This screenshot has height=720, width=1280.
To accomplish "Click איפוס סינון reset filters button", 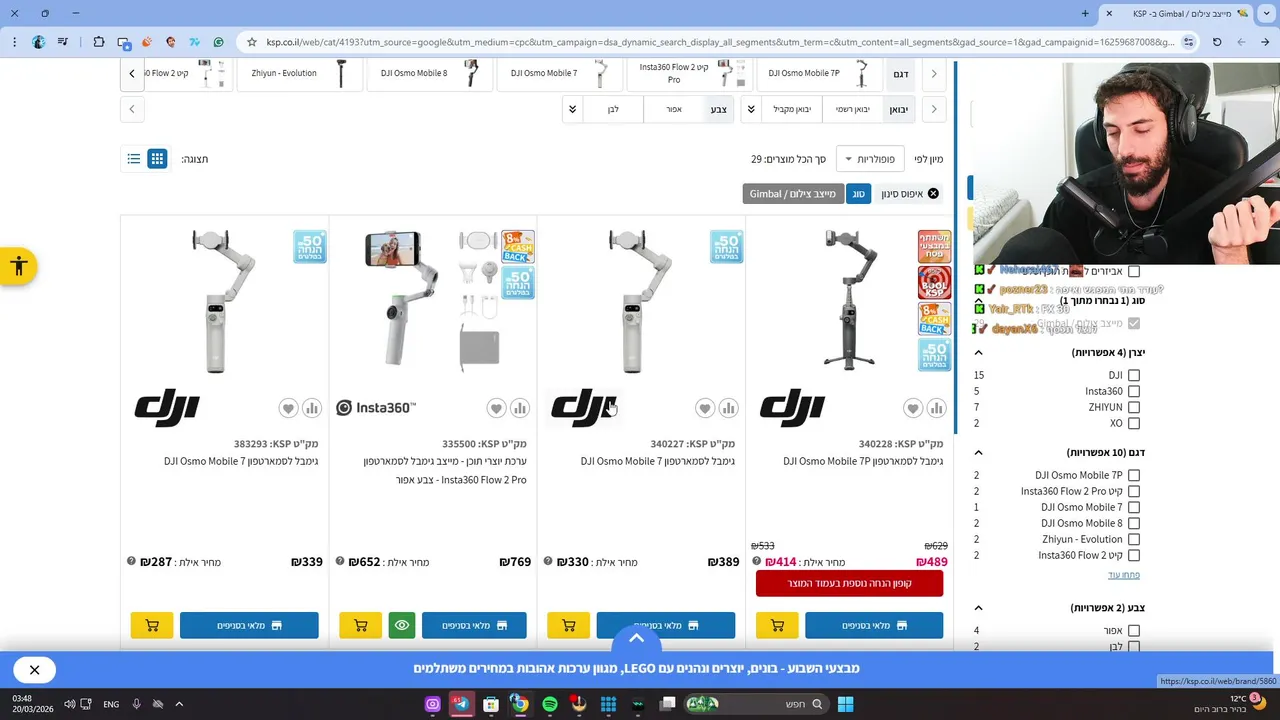I will click(910, 193).
